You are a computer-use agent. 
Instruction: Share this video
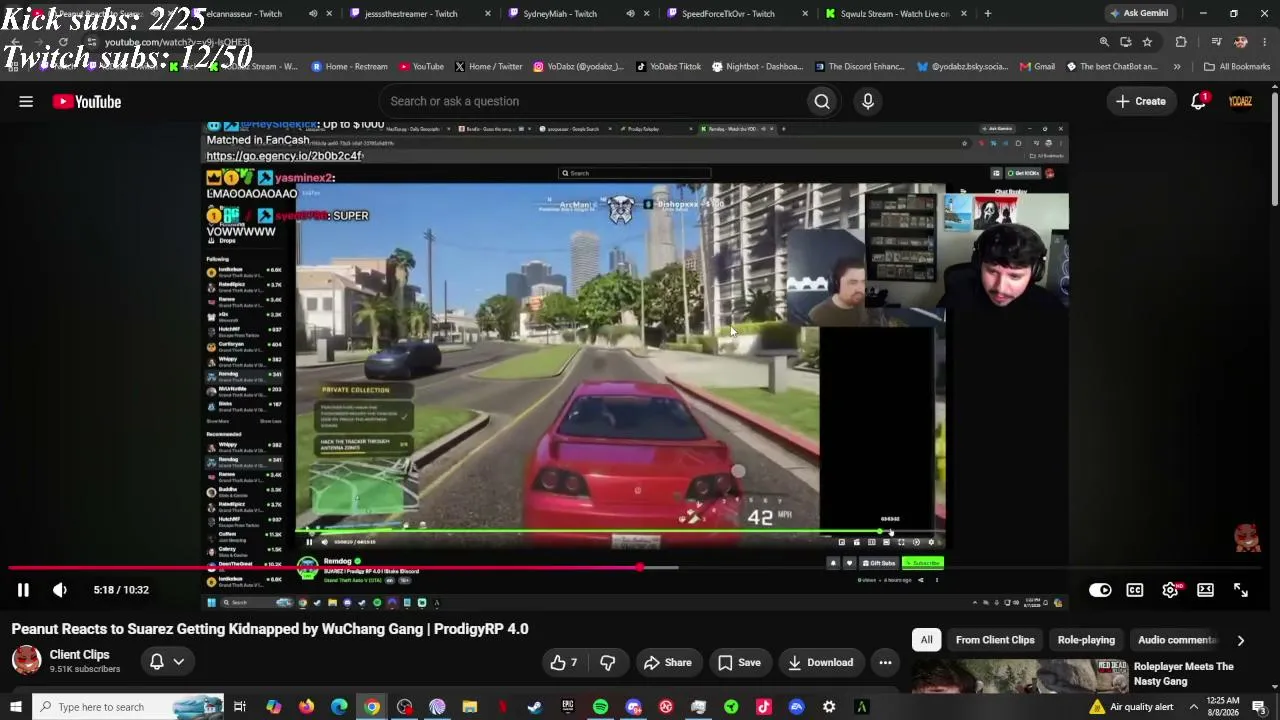click(667, 662)
